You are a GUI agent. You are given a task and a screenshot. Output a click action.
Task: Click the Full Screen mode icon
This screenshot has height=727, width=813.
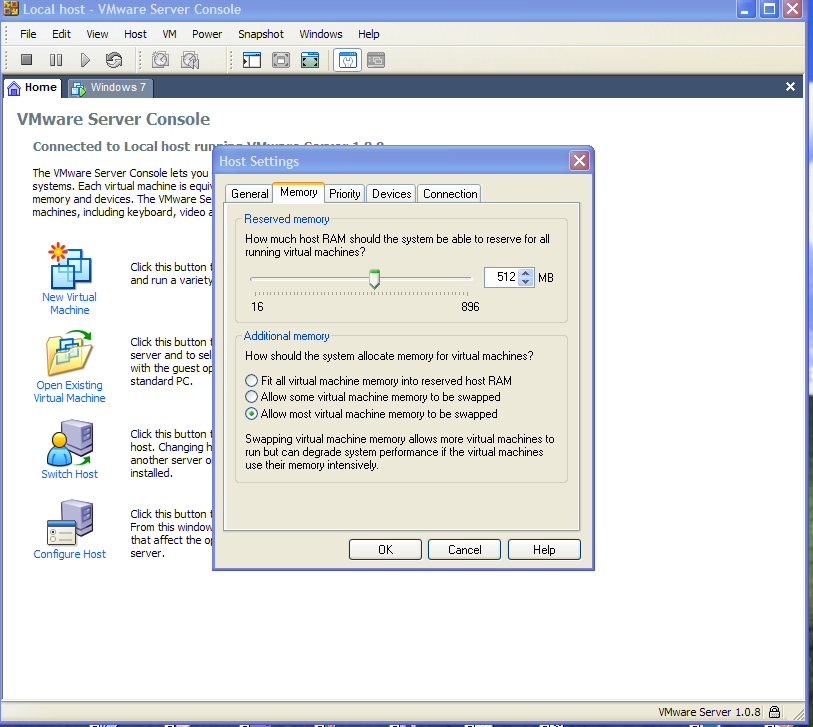(310, 60)
